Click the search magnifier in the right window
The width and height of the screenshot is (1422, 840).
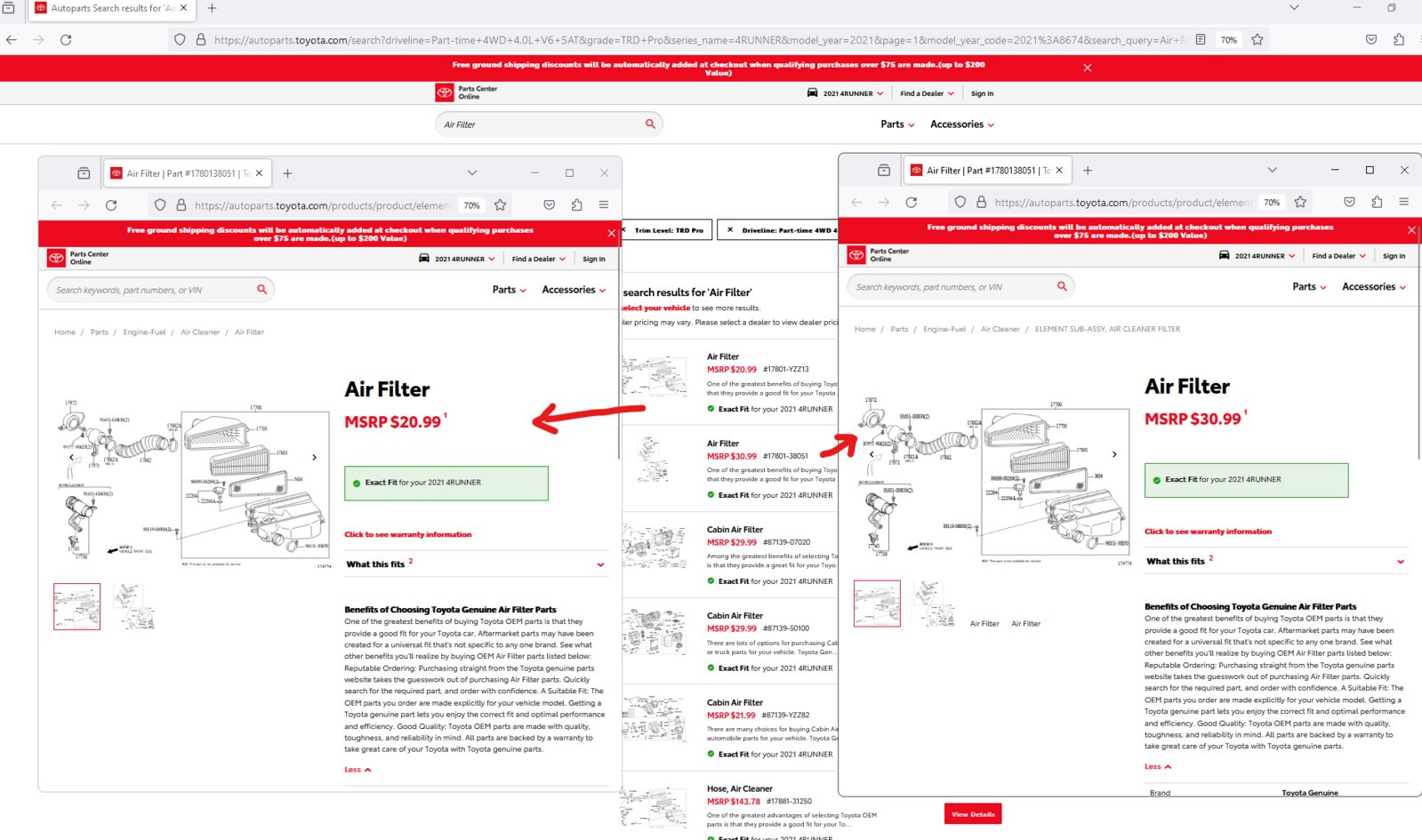(1062, 286)
